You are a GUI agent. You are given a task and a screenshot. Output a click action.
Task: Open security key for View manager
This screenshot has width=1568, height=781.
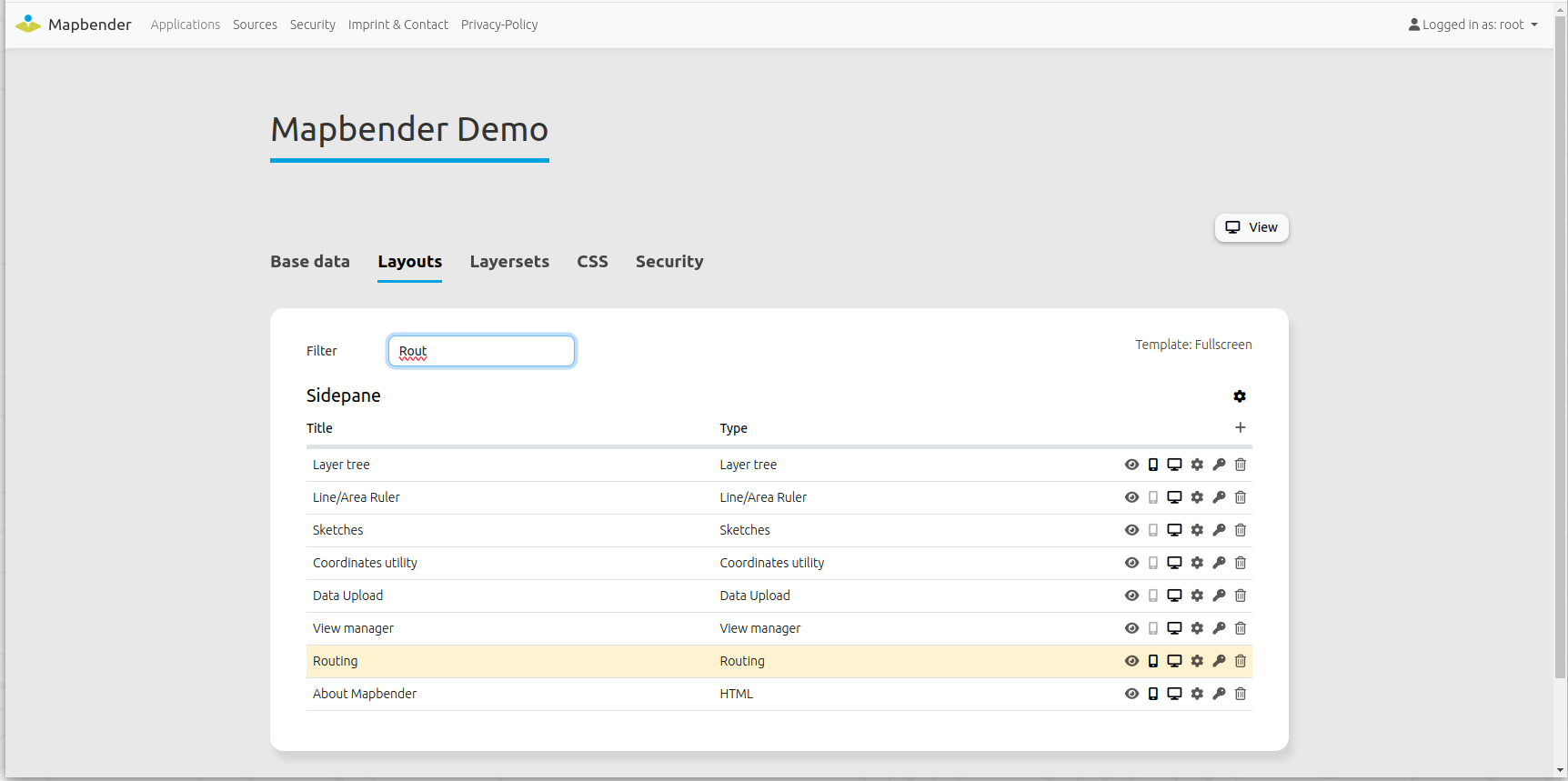1219,628
